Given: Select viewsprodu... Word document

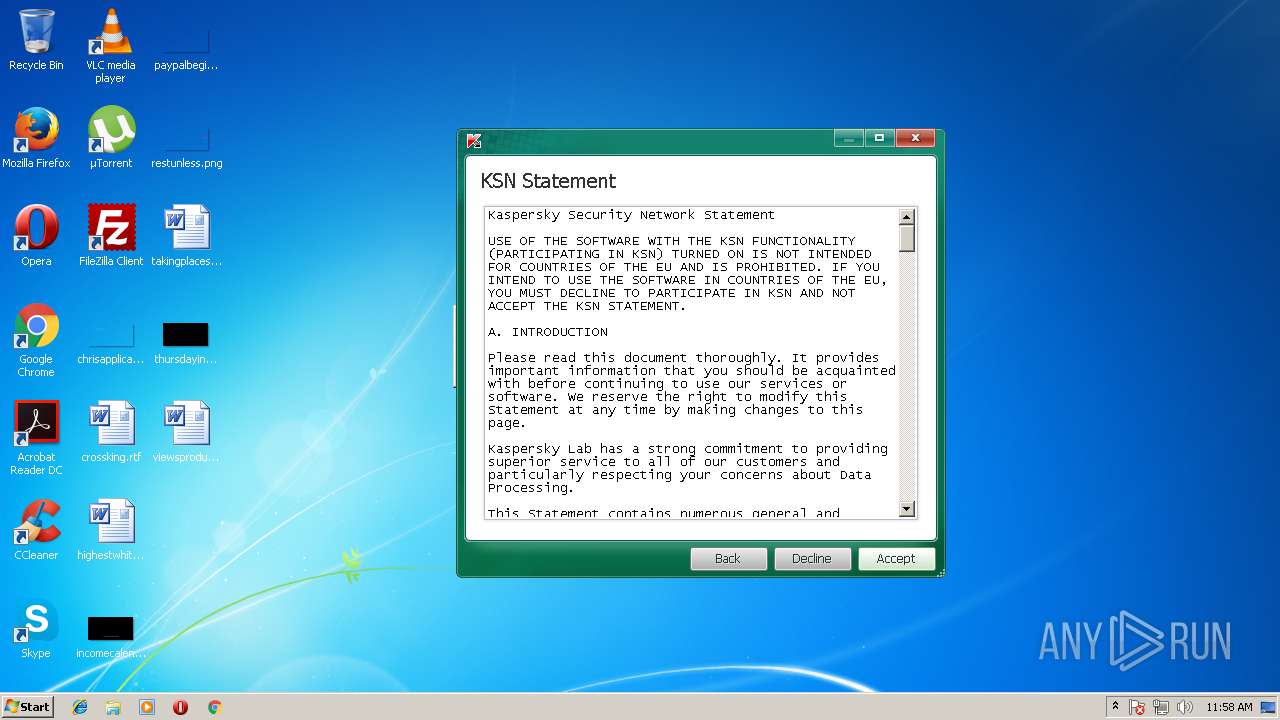Looking at the screenshot, I should click(186, 432).
